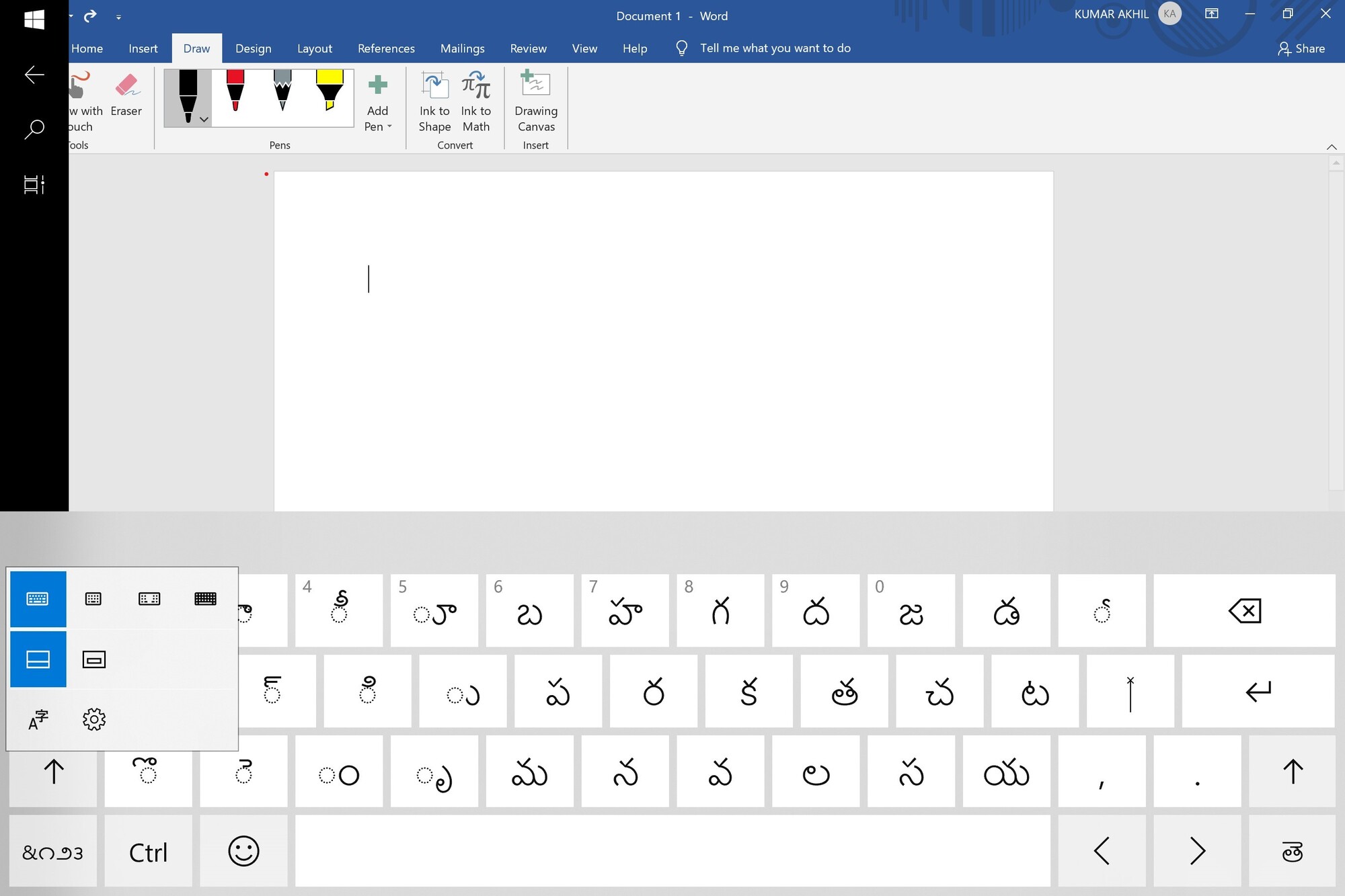Tap the comma key
This screenshot has height=896, width=1345.
click(1102, 771)
